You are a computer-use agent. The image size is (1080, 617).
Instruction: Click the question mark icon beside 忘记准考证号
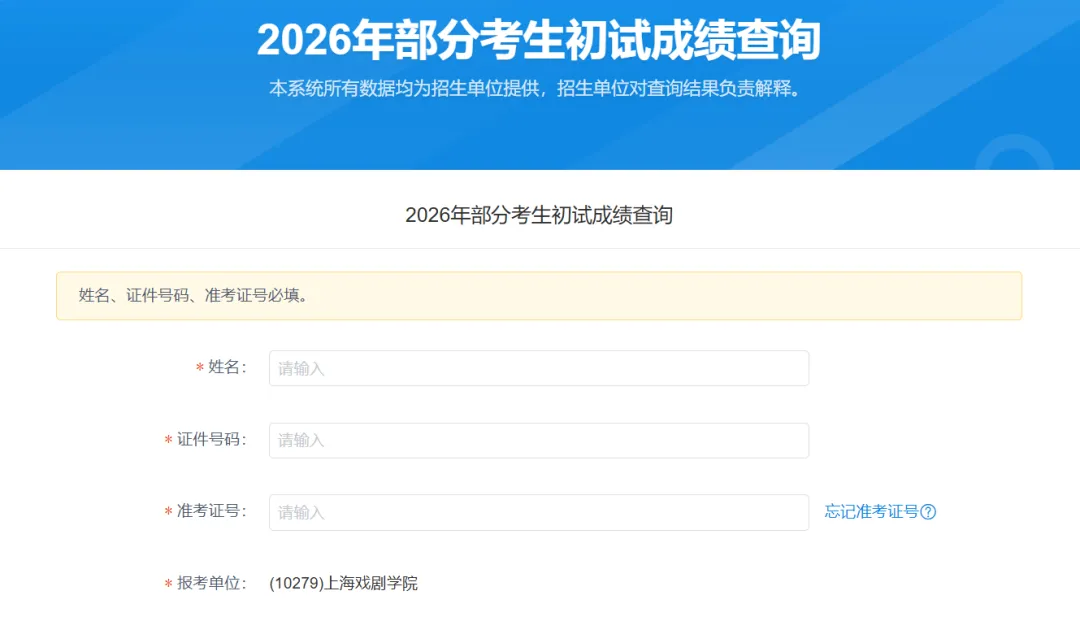tap(928, 512)
